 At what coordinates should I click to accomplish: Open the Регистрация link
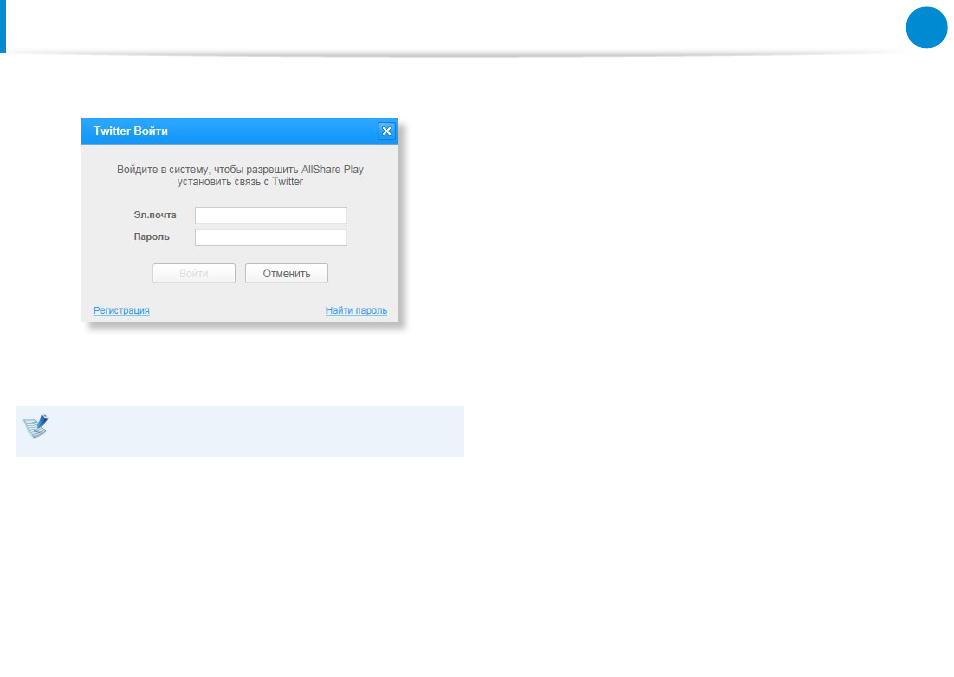tap(121, 310)
